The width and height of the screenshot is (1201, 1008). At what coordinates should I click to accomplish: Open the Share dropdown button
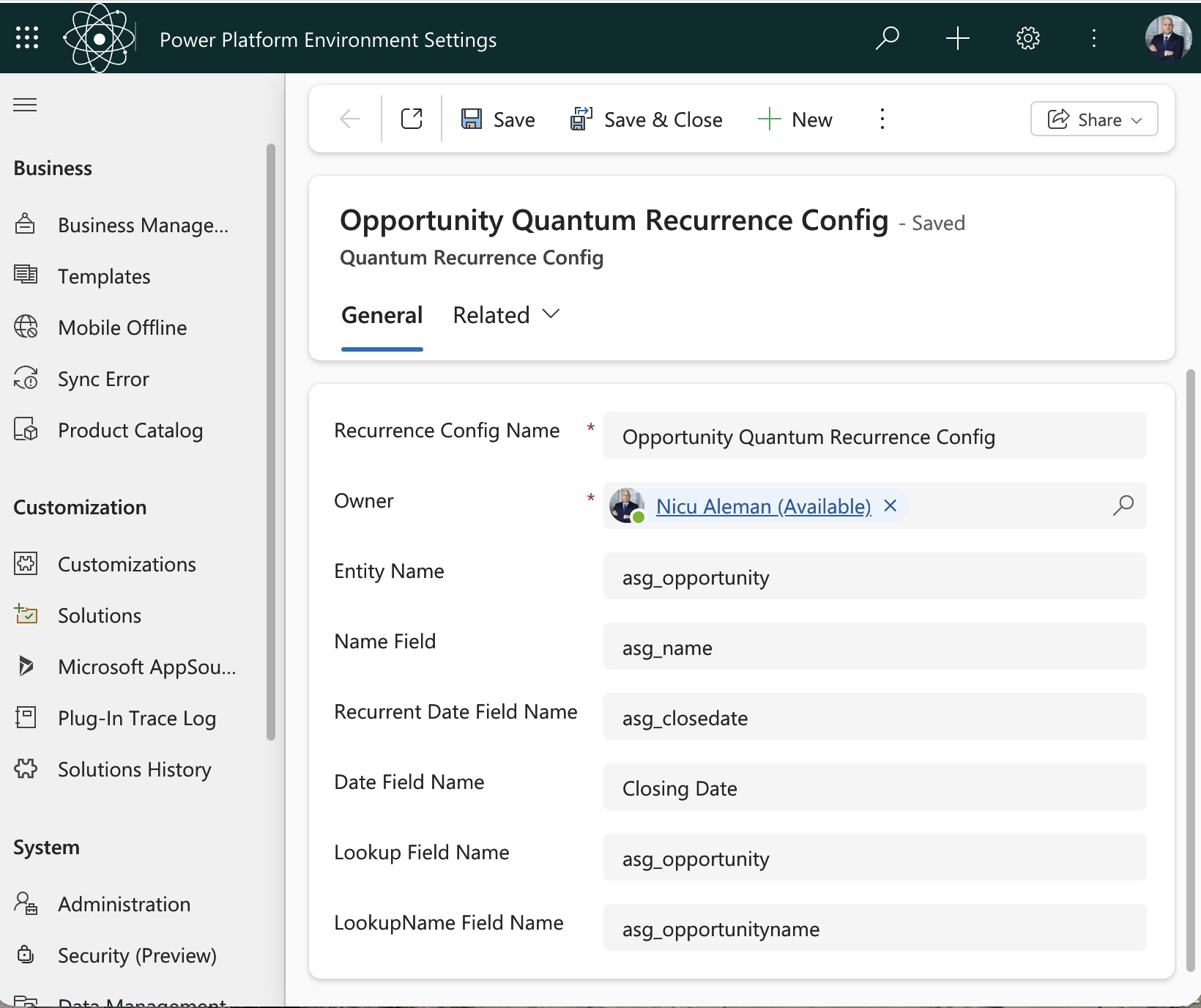[x=1094, y=119]
